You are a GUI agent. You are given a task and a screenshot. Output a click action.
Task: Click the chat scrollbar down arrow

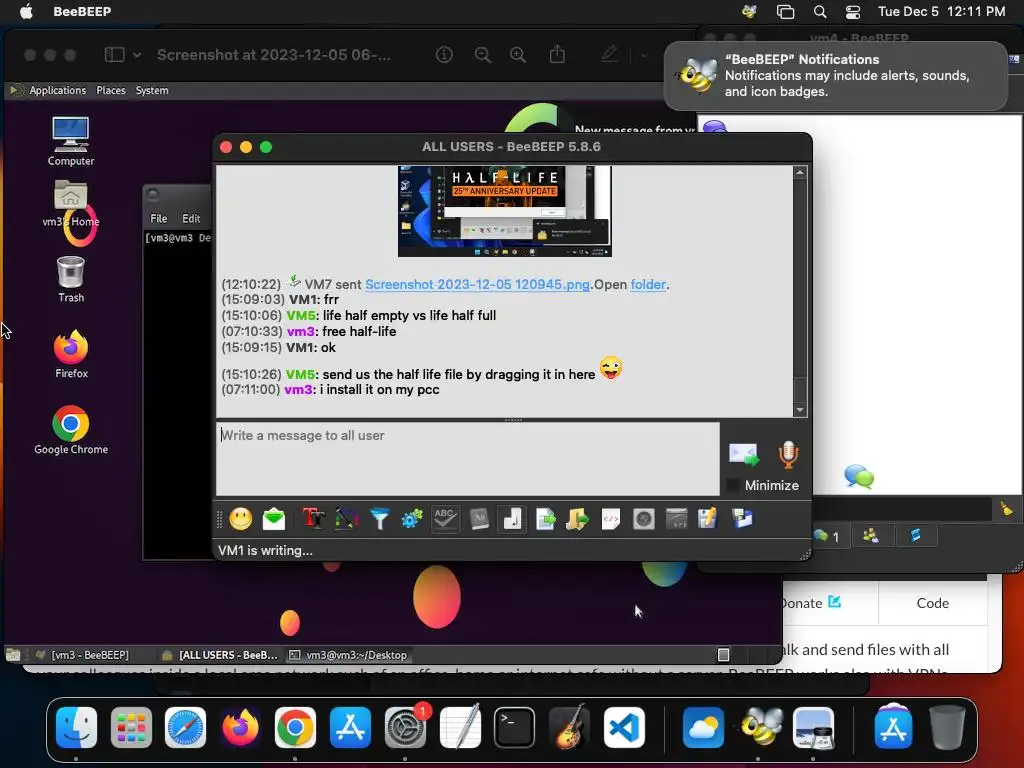pyautogui.click(x=800, y=410)
